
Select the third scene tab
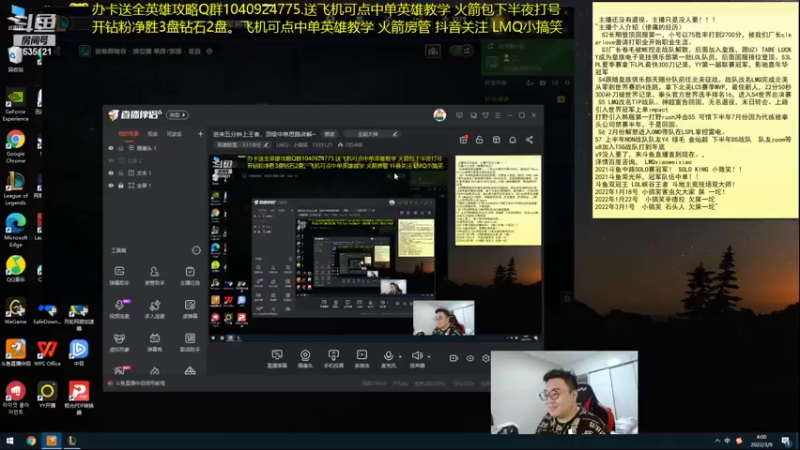174,134
